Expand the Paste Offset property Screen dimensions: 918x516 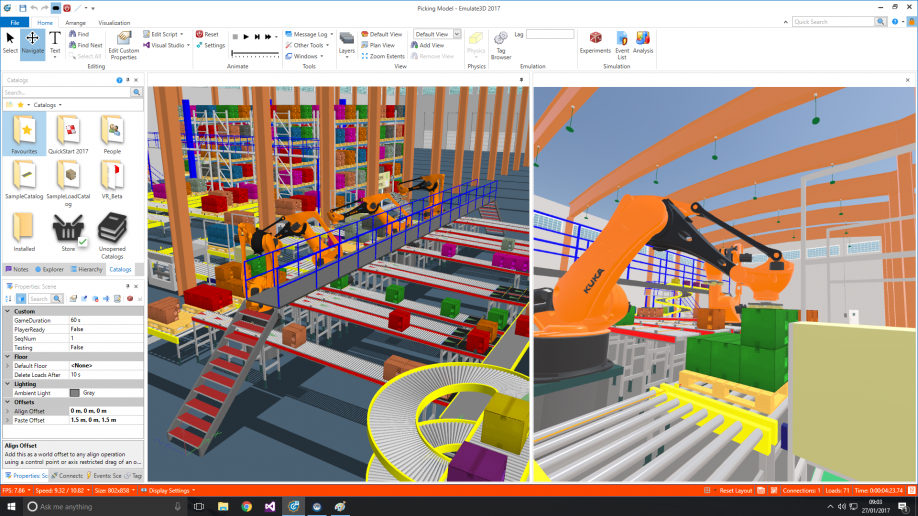(8, 421)
